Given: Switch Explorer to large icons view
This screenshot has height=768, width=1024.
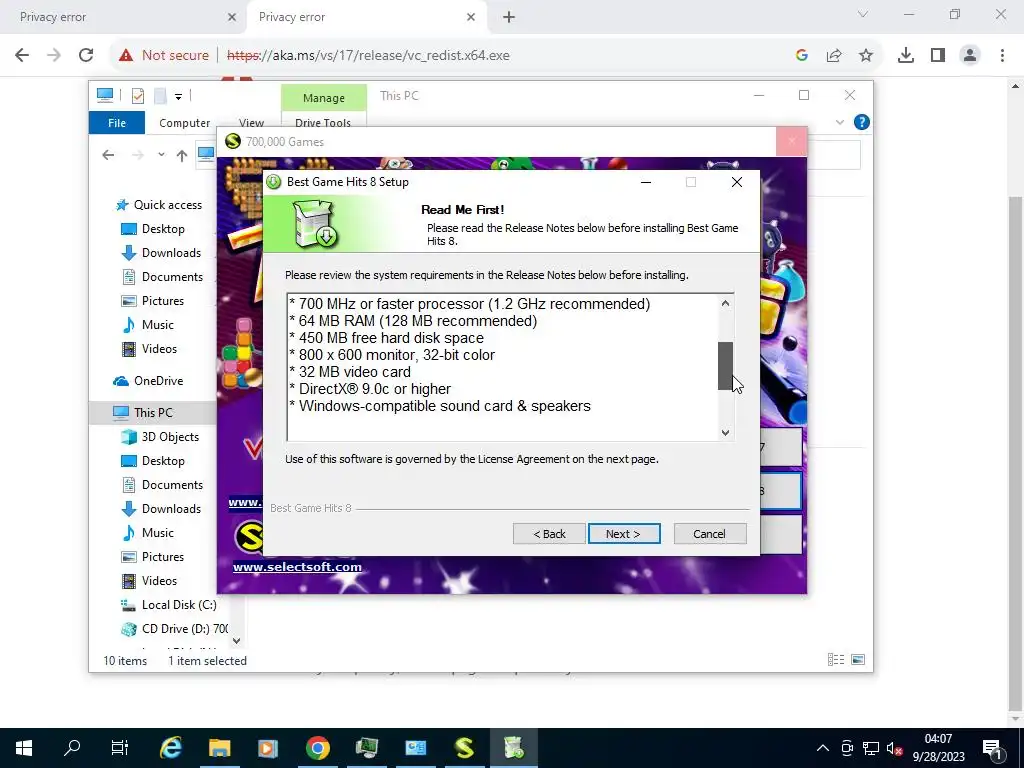Looking at the screenshot, I should coord(858,660).
